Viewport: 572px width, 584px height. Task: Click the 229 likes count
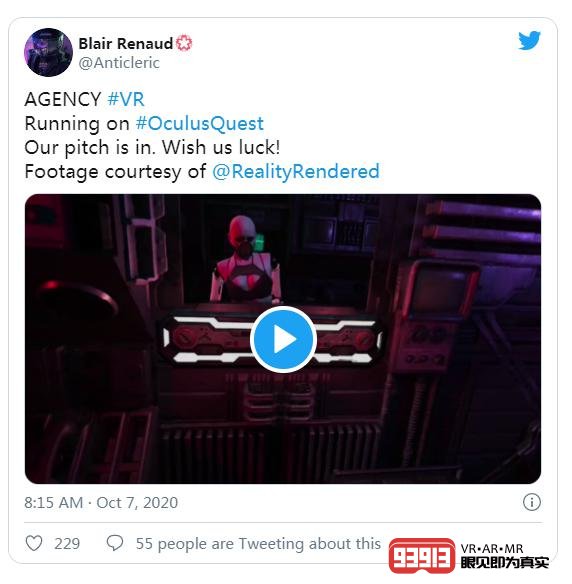(67, 543)
